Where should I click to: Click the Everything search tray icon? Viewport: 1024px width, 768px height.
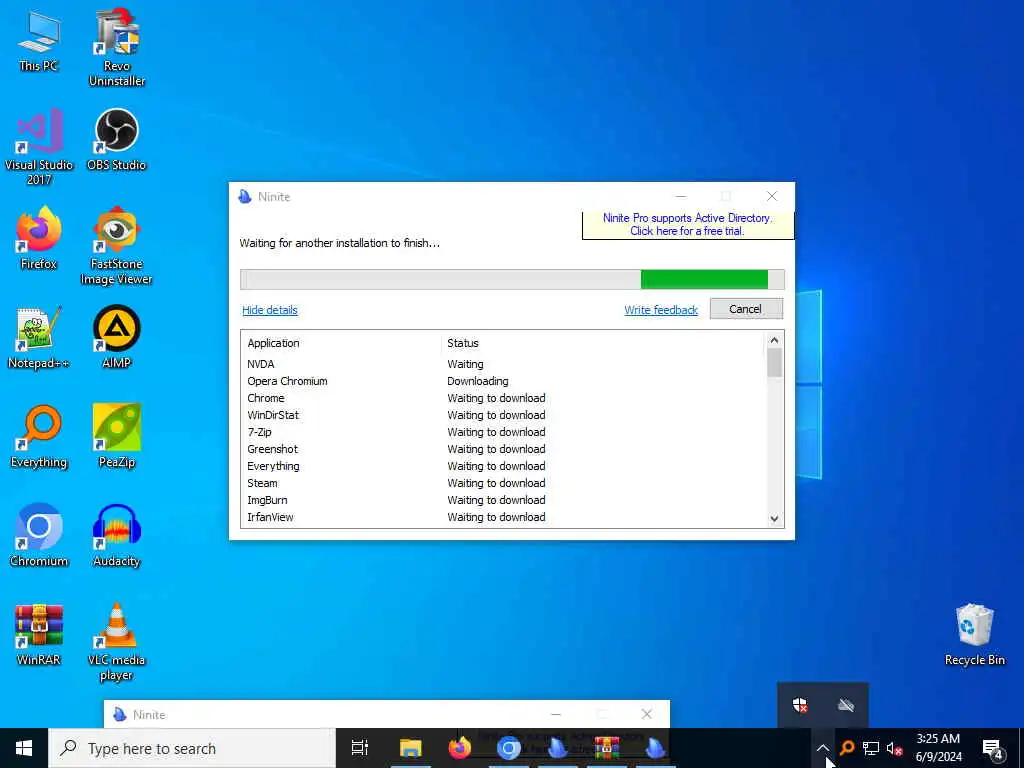point(847,748)
